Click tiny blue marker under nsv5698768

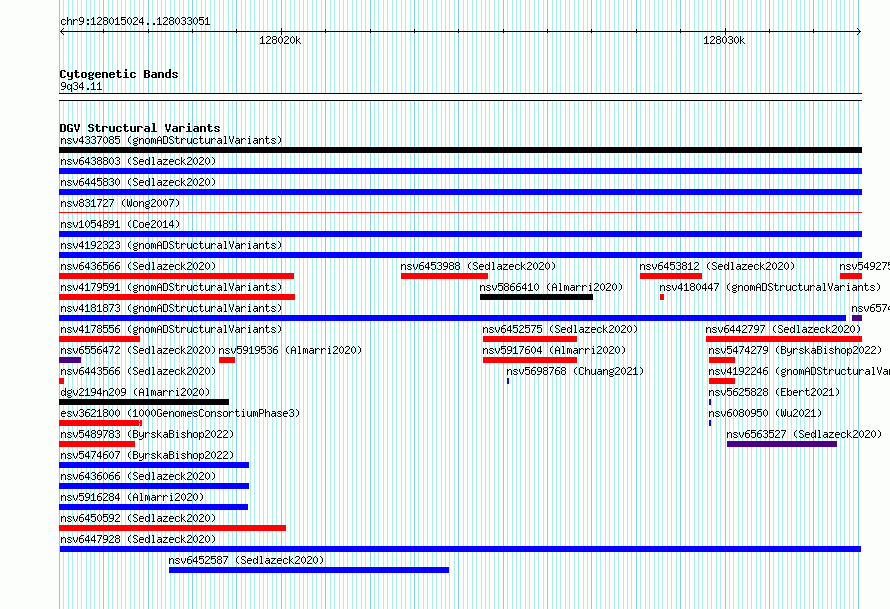[508, 381]
